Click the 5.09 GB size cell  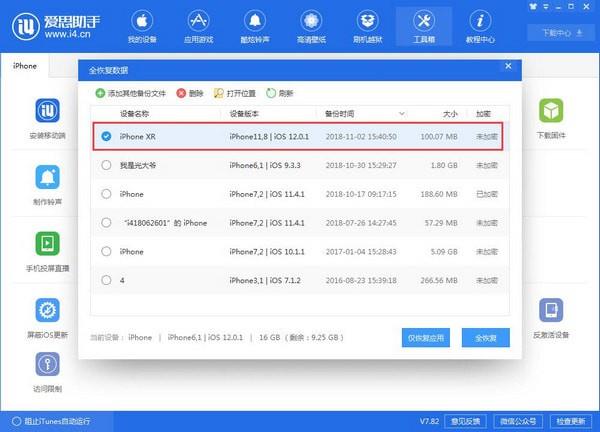click(444, 251)
